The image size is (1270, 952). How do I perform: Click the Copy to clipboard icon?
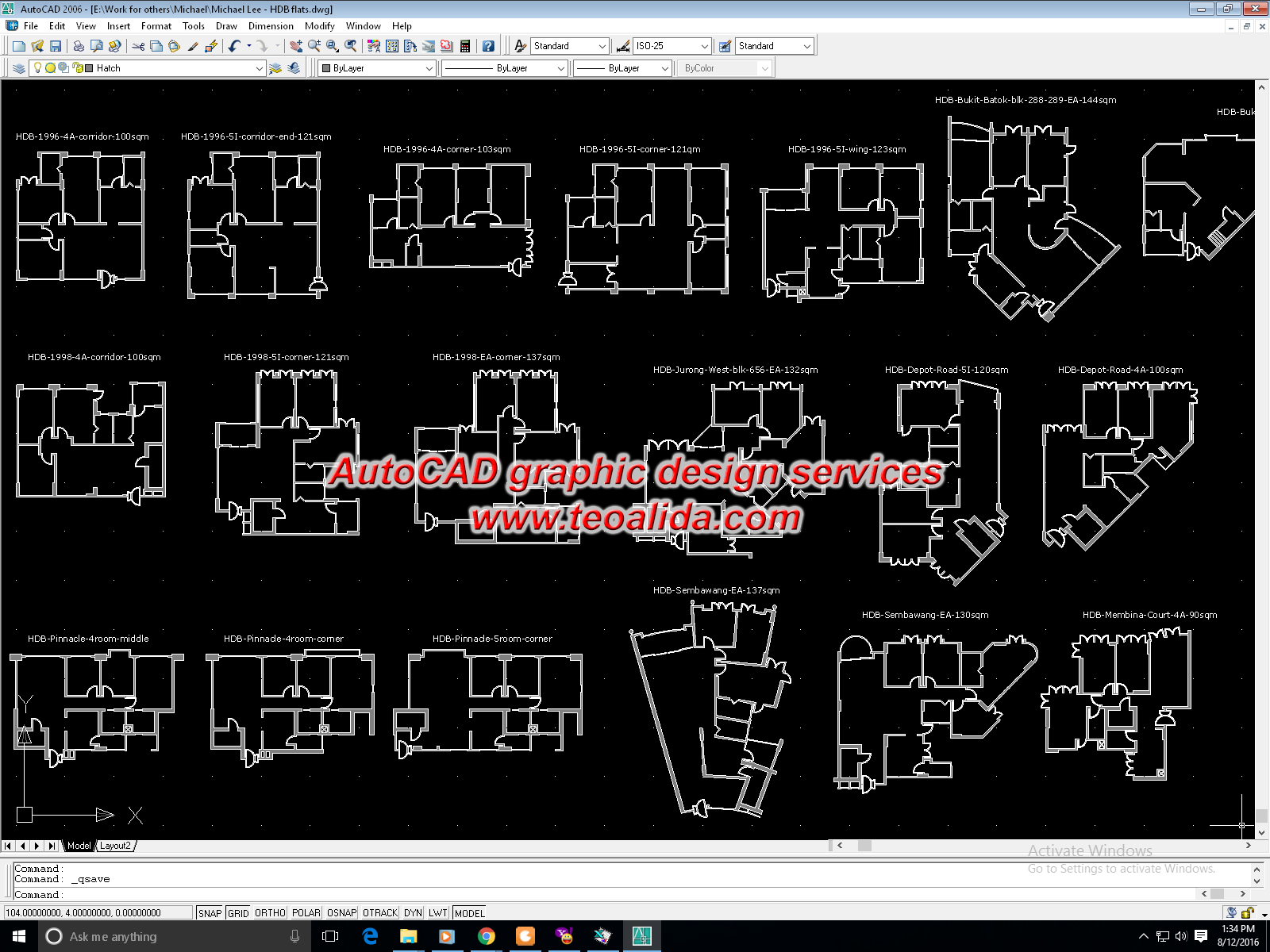tap(156, 46)
